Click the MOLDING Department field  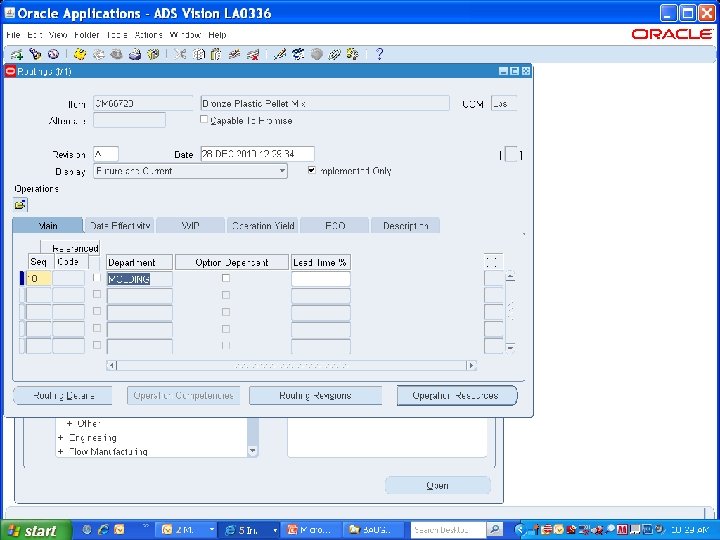point(140,279)
